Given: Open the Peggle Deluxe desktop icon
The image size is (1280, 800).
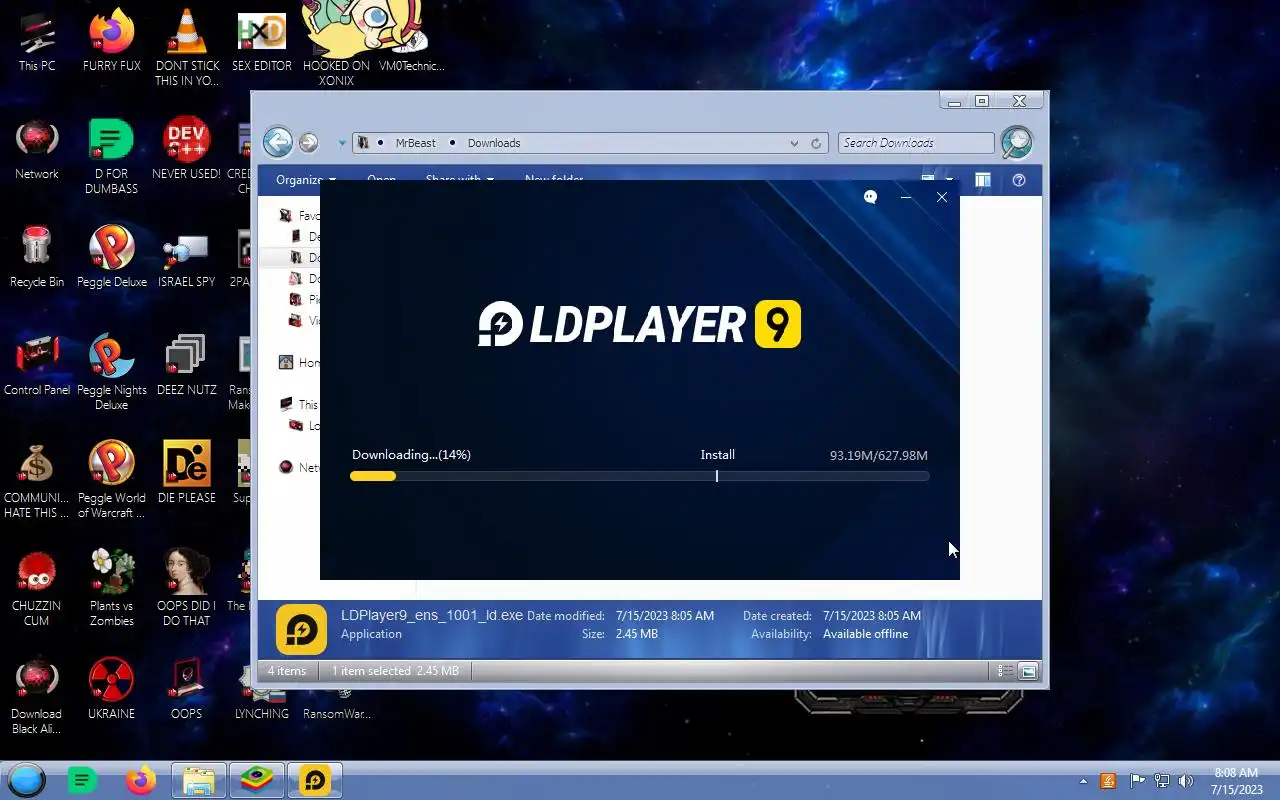Looking at the screenshot, I should coord(112,257).
